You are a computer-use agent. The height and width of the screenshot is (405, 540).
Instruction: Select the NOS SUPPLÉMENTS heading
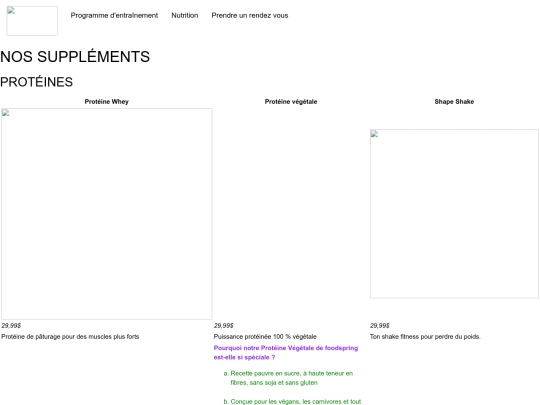(x=75, y=57)
